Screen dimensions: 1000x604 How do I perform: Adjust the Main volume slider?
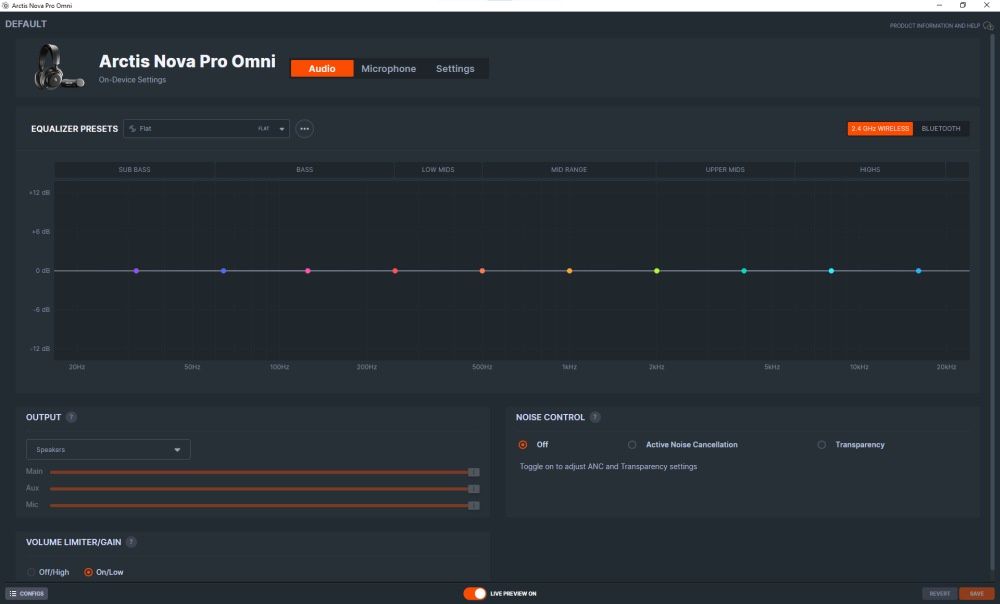(x=265, y=472)
